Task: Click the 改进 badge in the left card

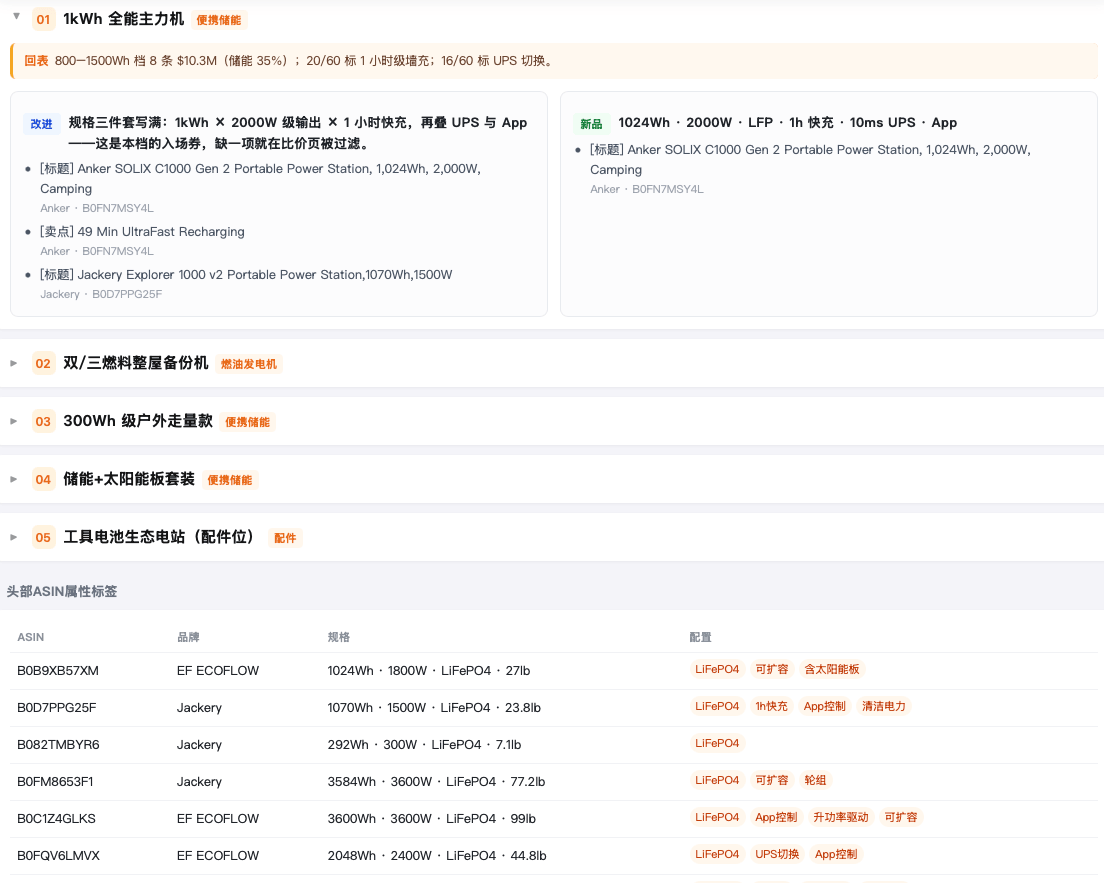Action: pyautogui.click(x=42, y=124)
